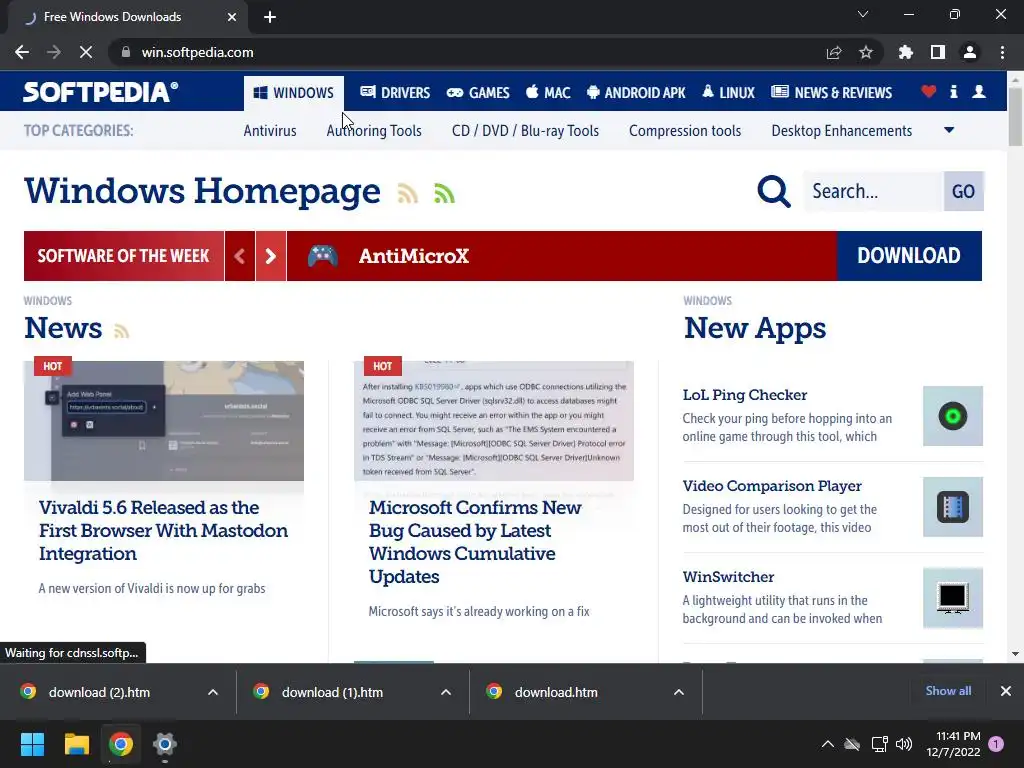
Task: Open the Softpedia user account icon
Action: click(979, 91)
